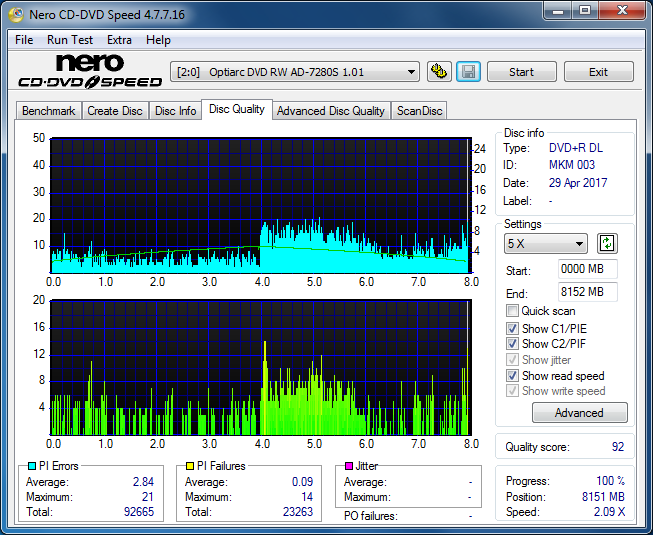Click PI Errors total 92665
The height and width of the screenshot is (535, 653).
[139, 512]
